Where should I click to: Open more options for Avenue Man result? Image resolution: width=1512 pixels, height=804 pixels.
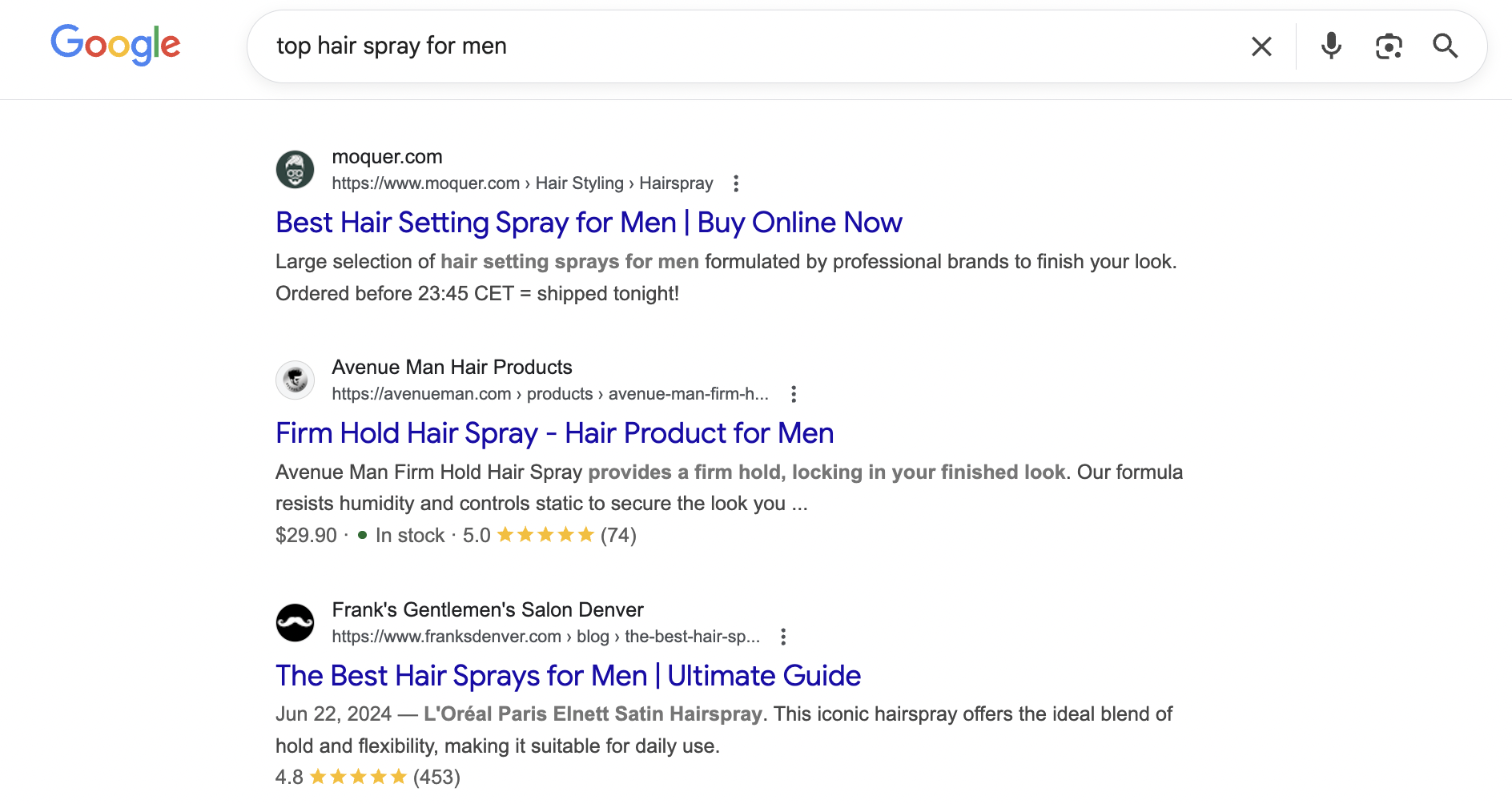click(793, 394)
